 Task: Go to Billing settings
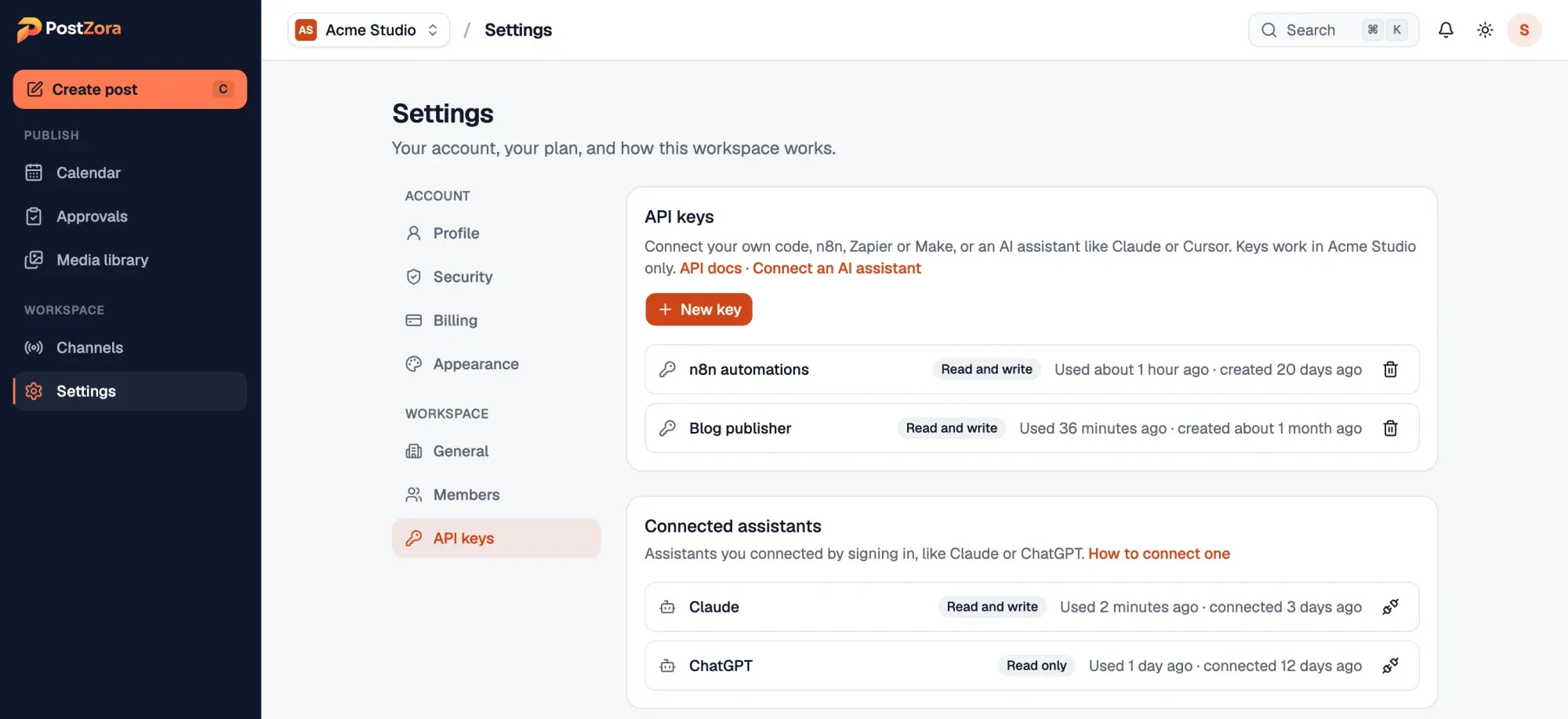pyautogui.click(x=496, y=320)
